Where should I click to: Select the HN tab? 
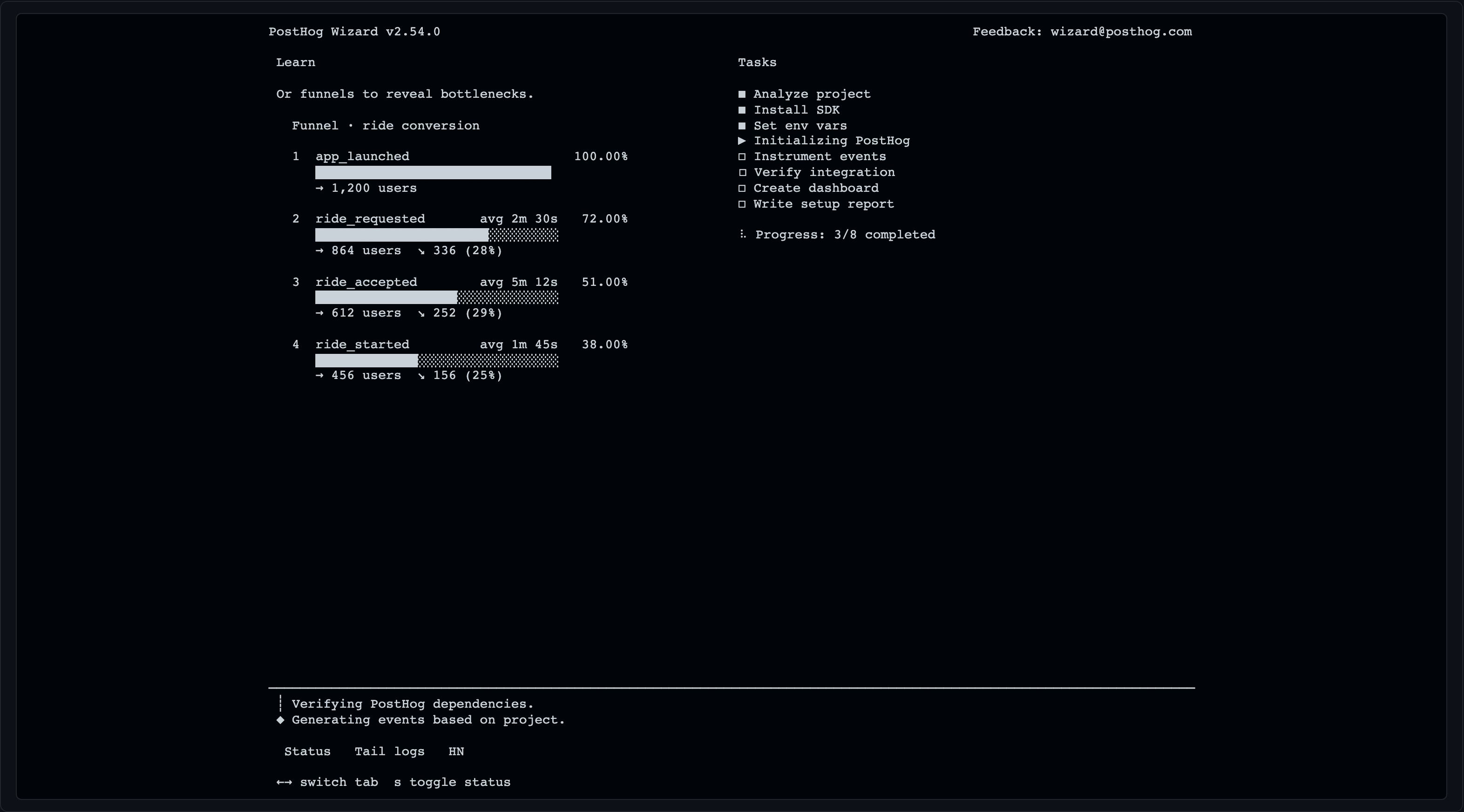(x=456, y=751)
